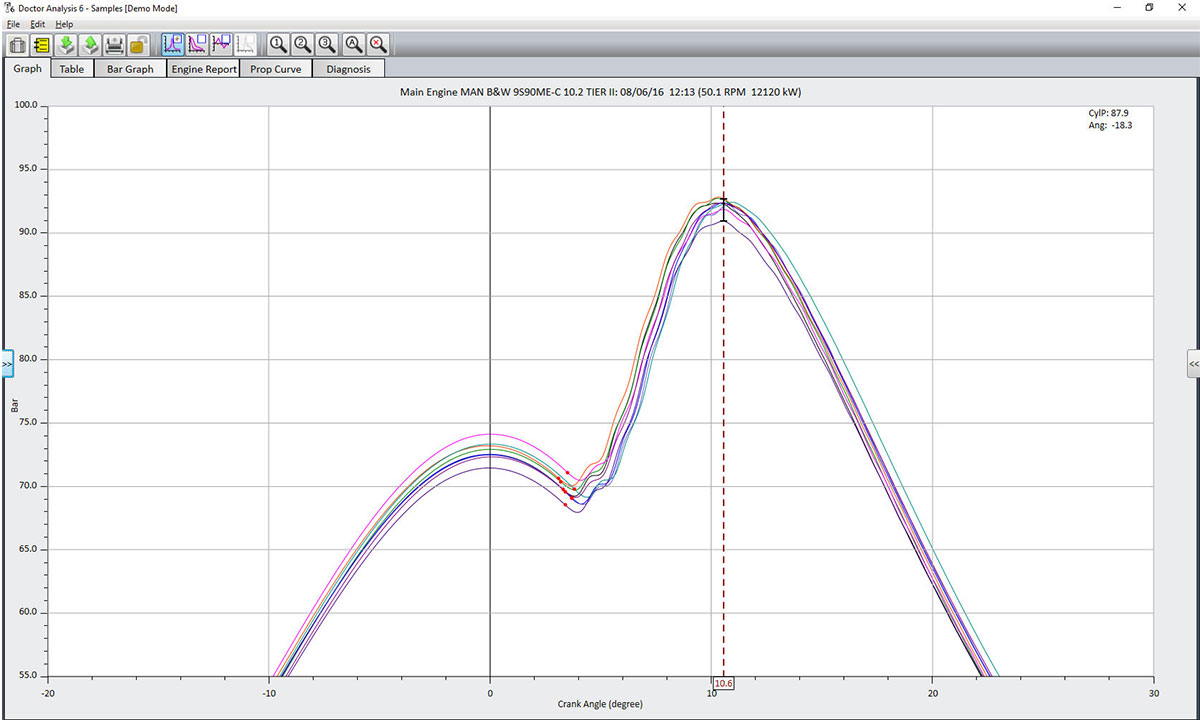
Task: Switch to the second curve graph mode icon
Action: tap(197, 44)
